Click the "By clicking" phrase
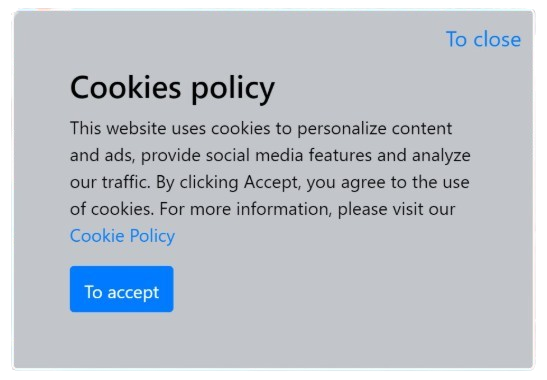Image resolution: width=547 pixels, height=380 pixels. click(x=197, y=182)
